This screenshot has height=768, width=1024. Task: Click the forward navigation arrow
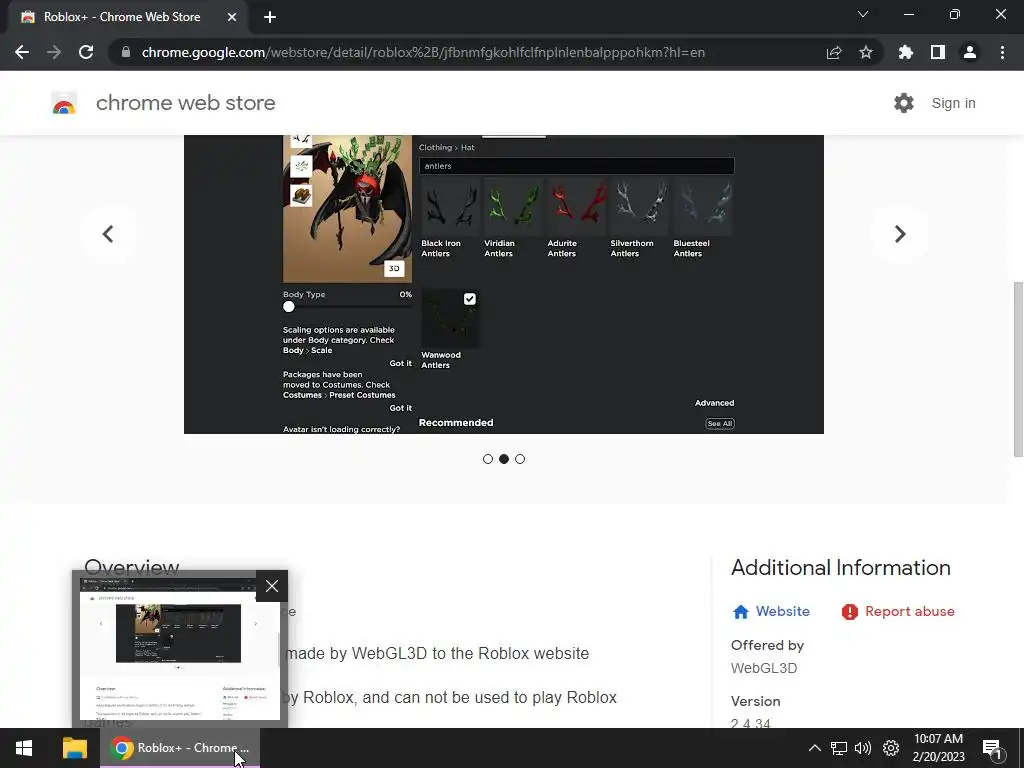coord(54,52)
